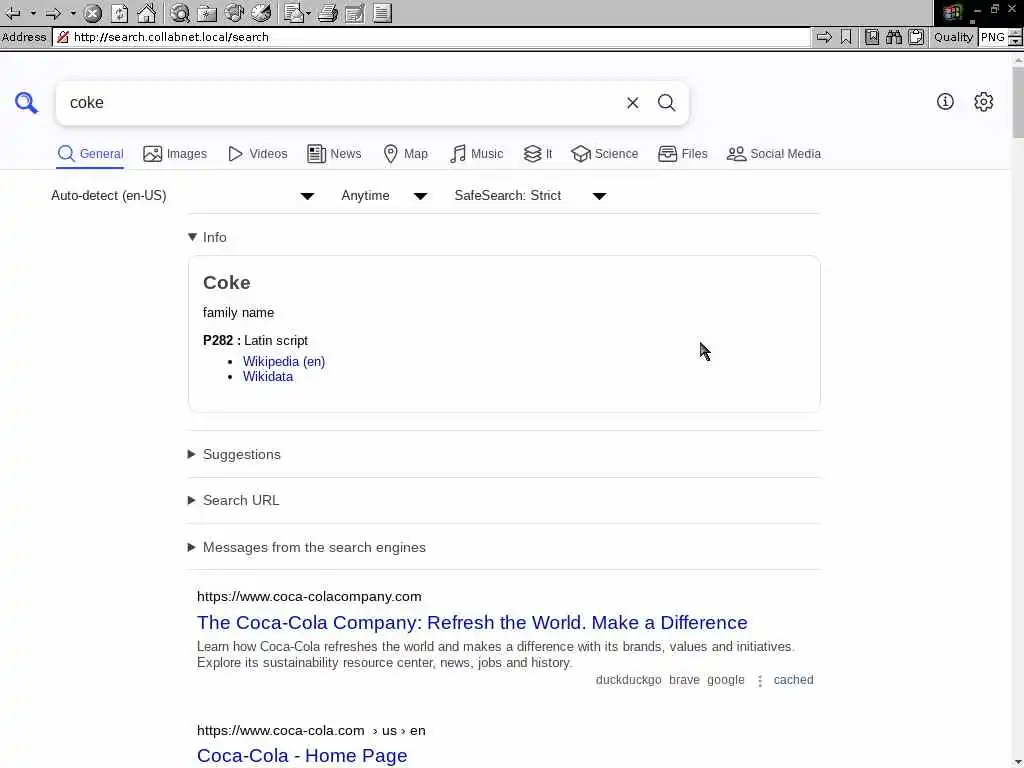
Task: Click the browser toolbar Search magnifier icon
Action: coord(180,13)
